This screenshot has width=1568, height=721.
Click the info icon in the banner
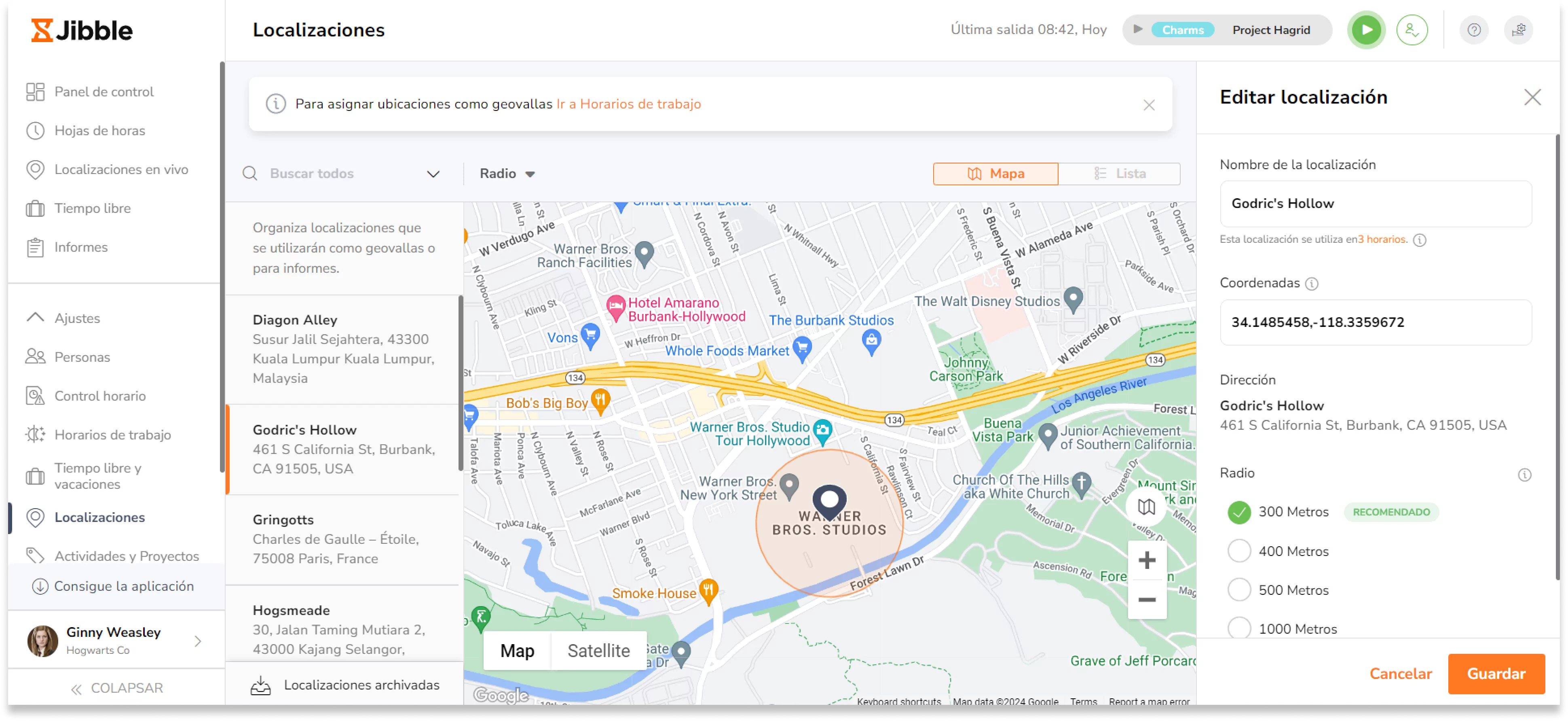tap(276, 104)
